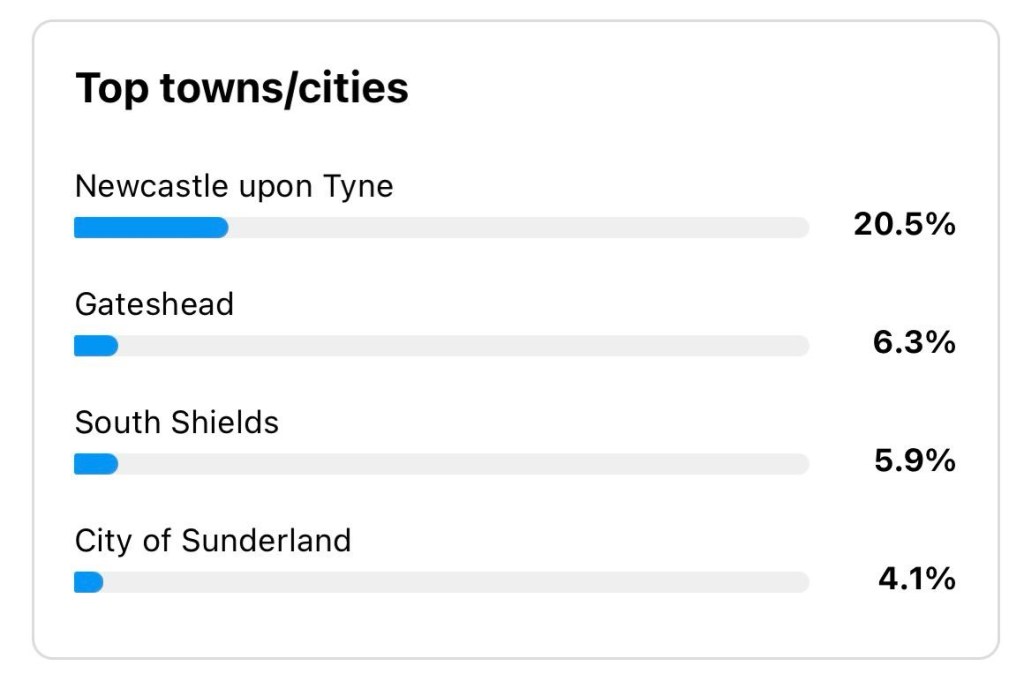
Task: Click the 20.5% percentage value
Action: (x=904, y=225)
